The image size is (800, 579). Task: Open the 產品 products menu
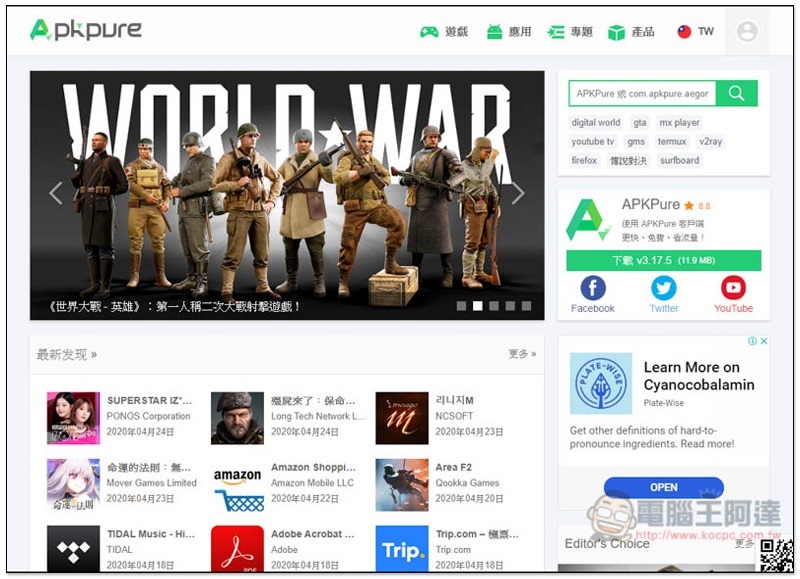[631, 32]
